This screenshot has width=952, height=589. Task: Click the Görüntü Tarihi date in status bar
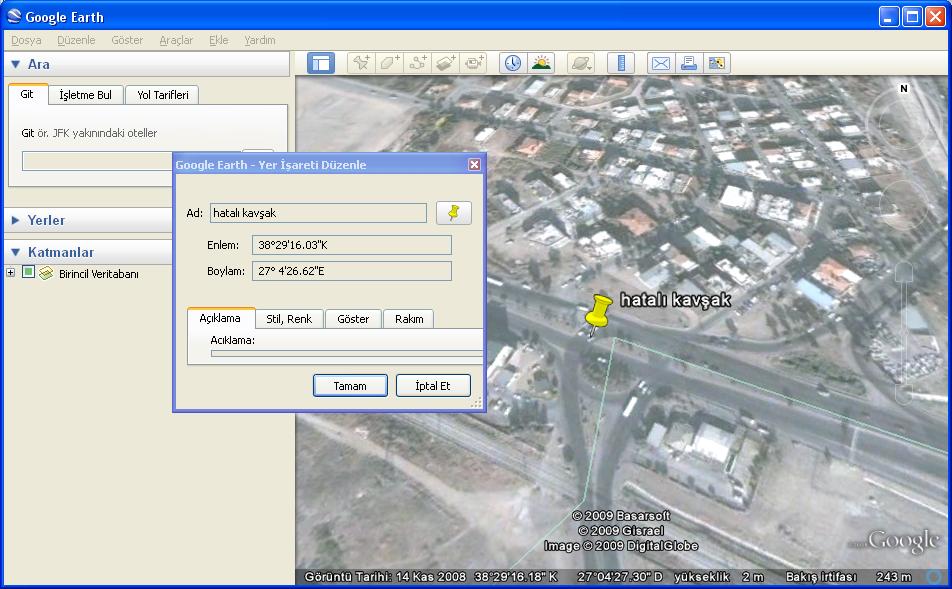click(385, 577)
